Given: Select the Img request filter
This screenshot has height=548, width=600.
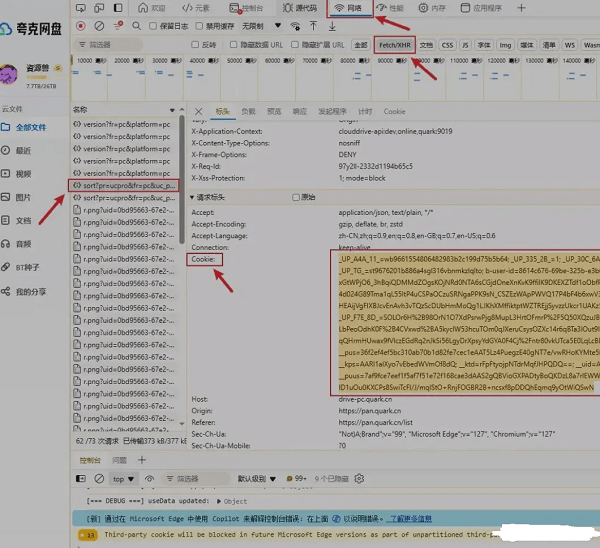Looking at the screenshot, I should point(505,45).
